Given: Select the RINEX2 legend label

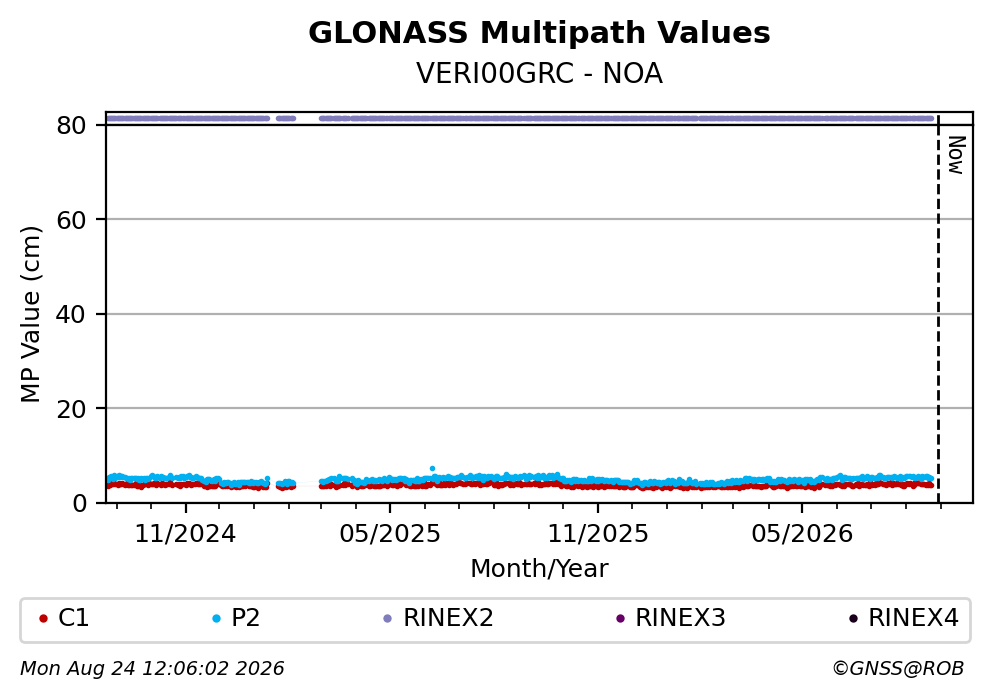Looking at the screenshot, I should coord(448,618).
